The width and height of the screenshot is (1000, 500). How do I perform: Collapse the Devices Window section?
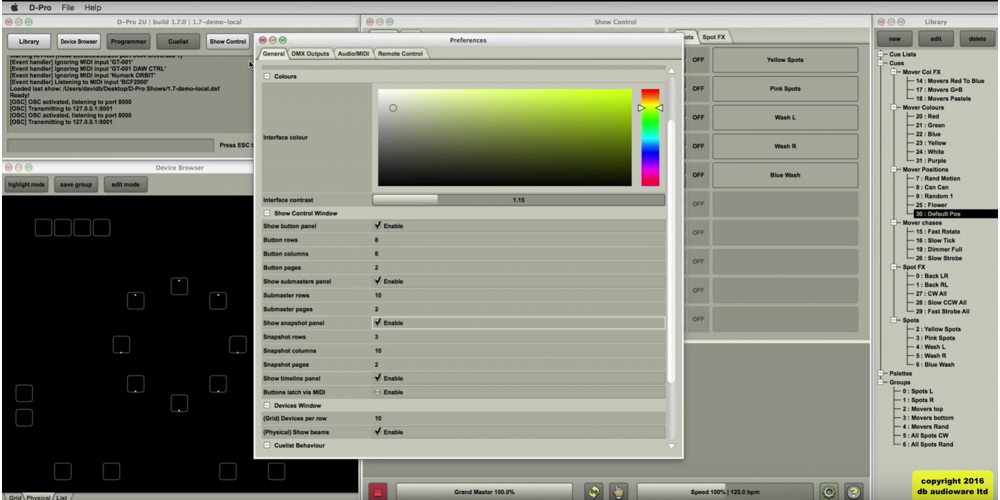tap(267, 406)
